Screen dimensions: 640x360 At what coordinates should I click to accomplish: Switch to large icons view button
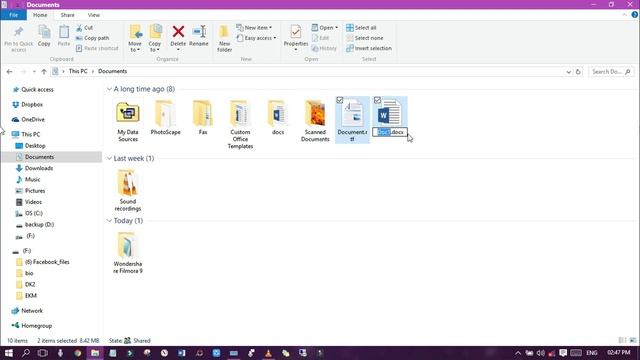[x=633, y=340]
